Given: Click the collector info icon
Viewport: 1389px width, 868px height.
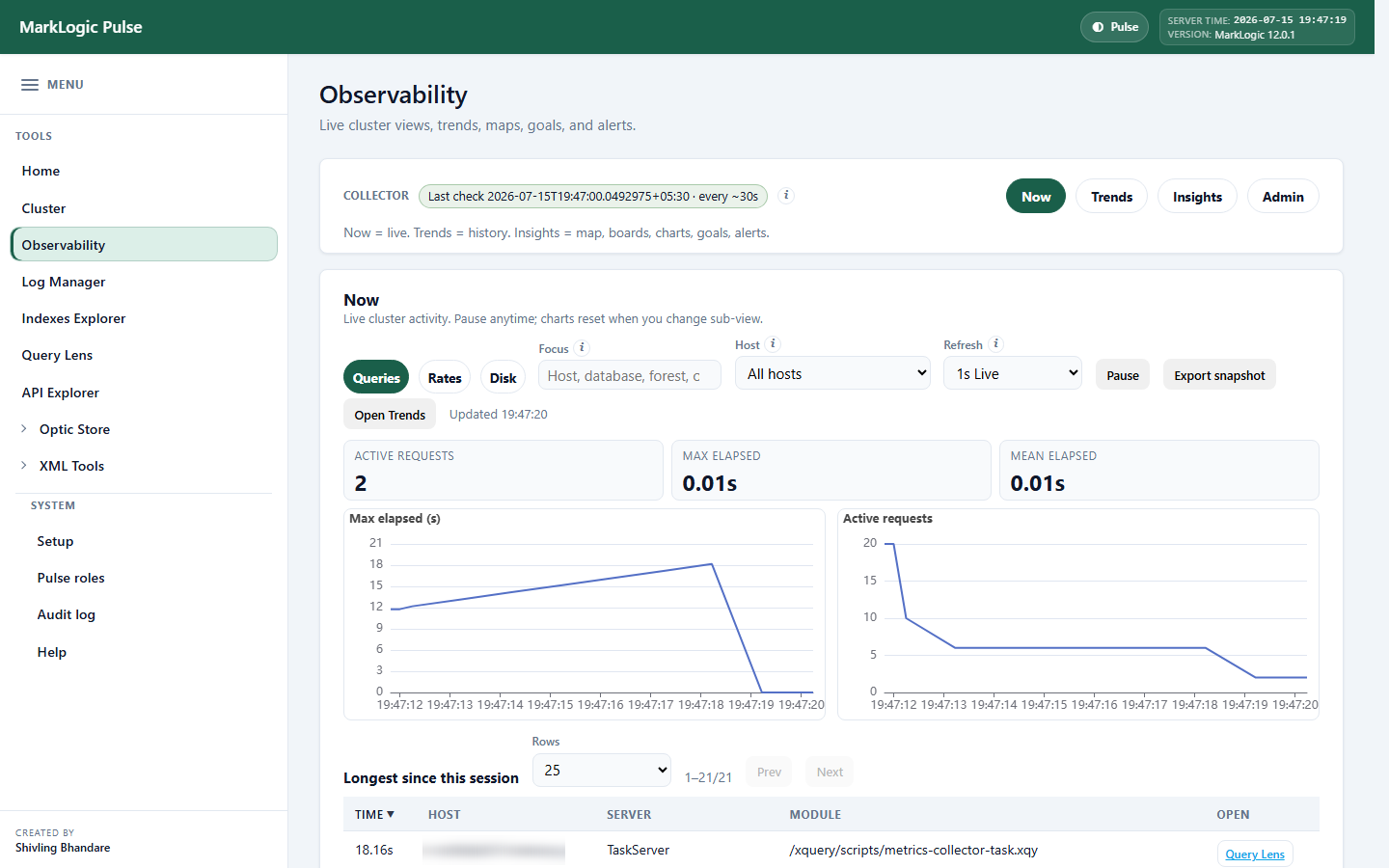Looking at the screenshot, I should [x=786, y=195].
